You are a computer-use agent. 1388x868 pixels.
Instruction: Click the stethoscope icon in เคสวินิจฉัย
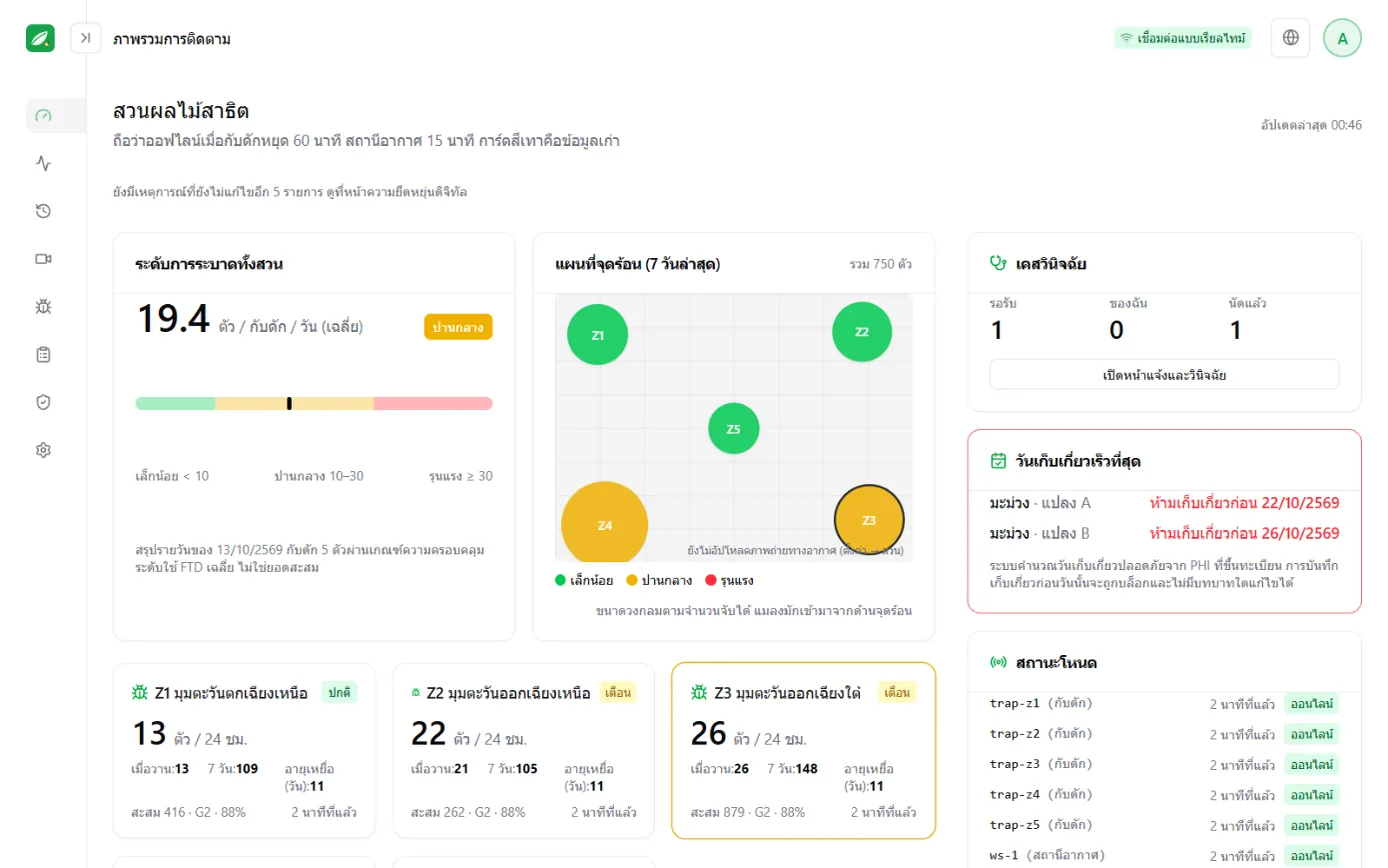998,263
